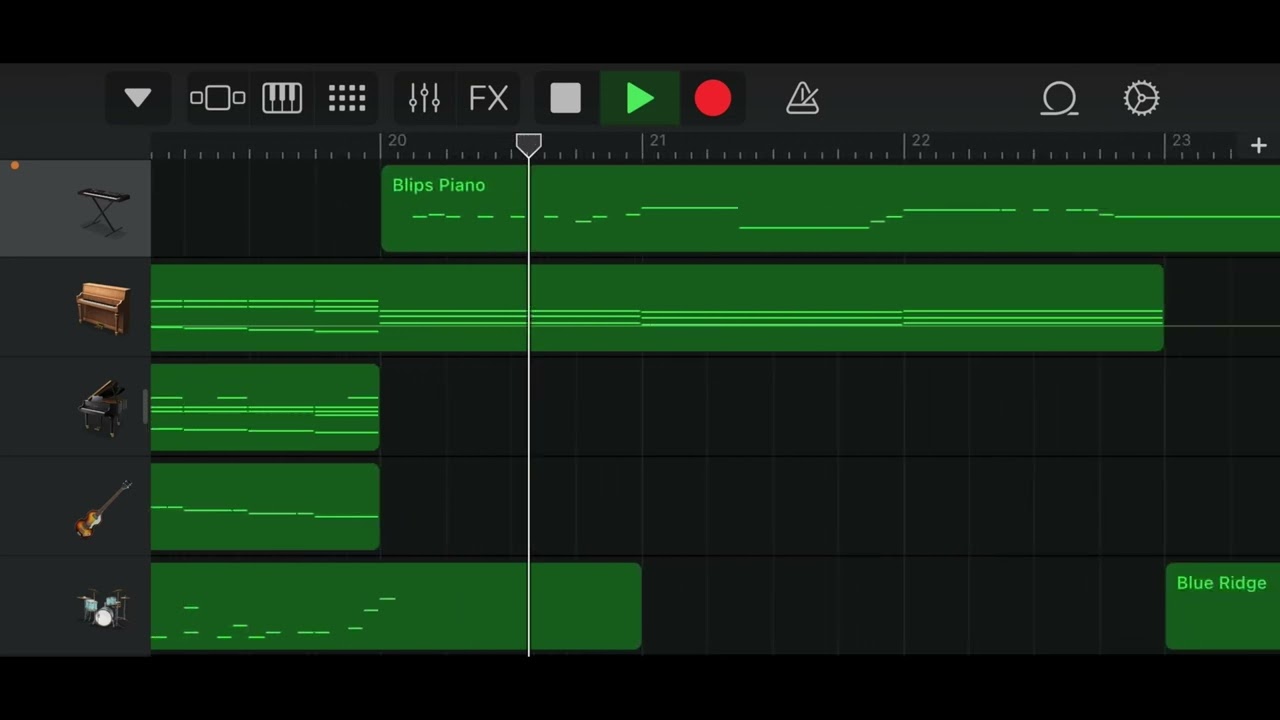Viewport: 1280px width, 720px height.
Task: Select the drum kit track icon
Action: point(104,607)
